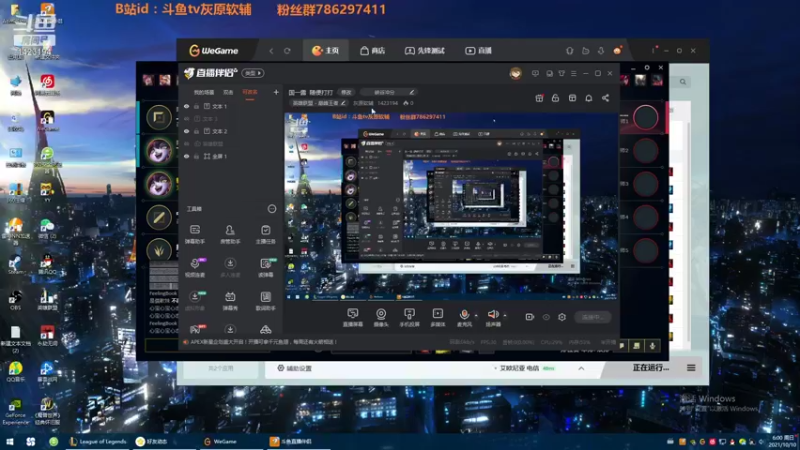The height and width of the screenshot is (450, 800).
Task: Go back with the WeGame header back arrow
Action: pos(271,51)
